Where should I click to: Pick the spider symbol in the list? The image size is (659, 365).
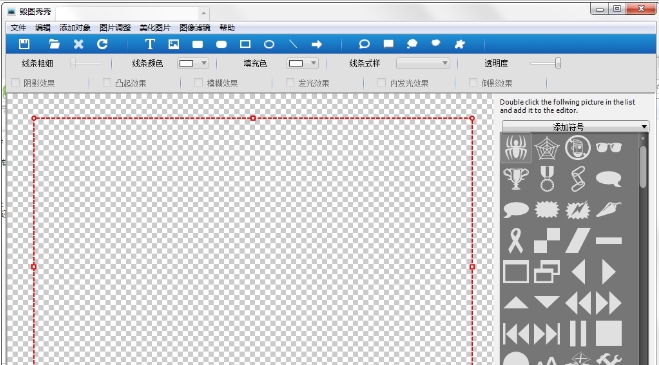pos(516,148)
